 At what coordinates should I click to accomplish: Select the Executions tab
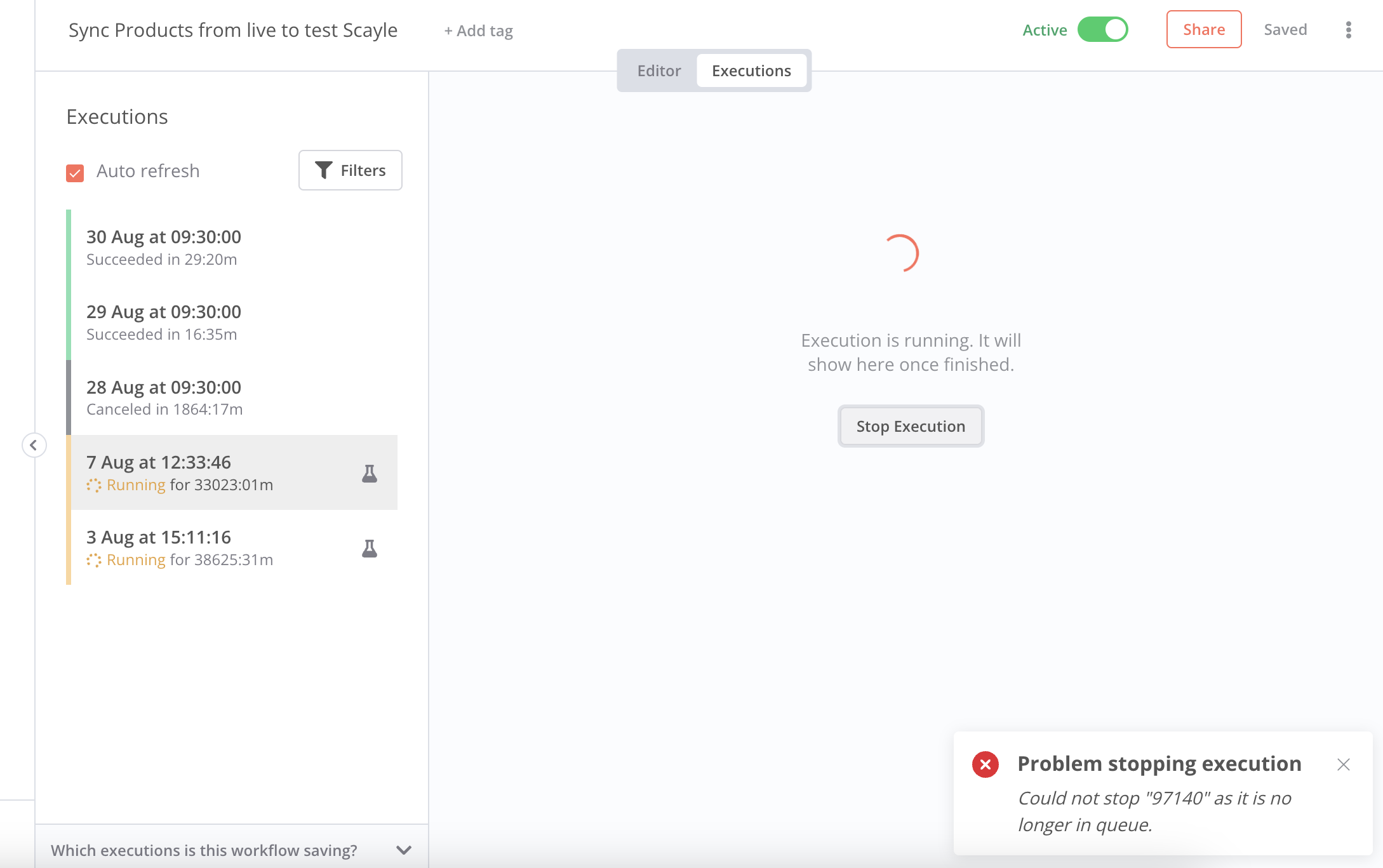coord(751,70)
